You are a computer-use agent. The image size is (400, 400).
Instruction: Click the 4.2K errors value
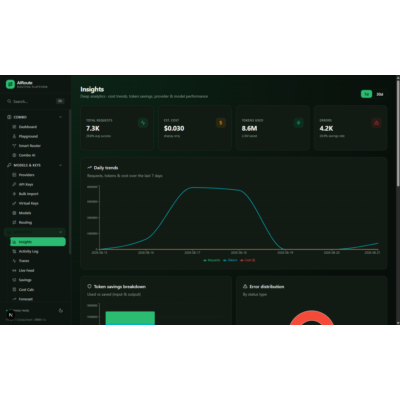(326, 128)
